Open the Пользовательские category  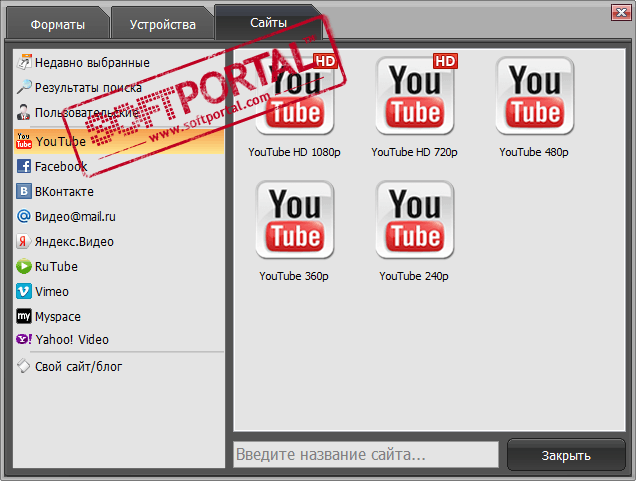pos(87,112)
